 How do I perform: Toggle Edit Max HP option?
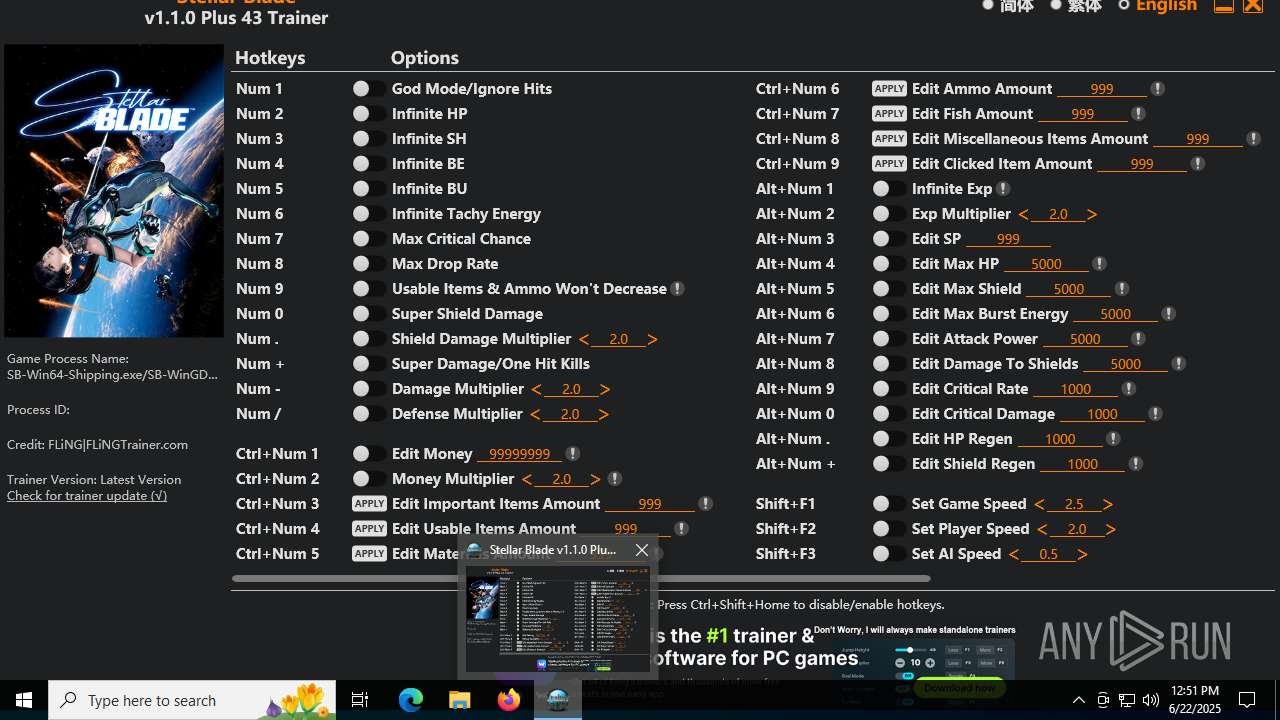(888, 264)
